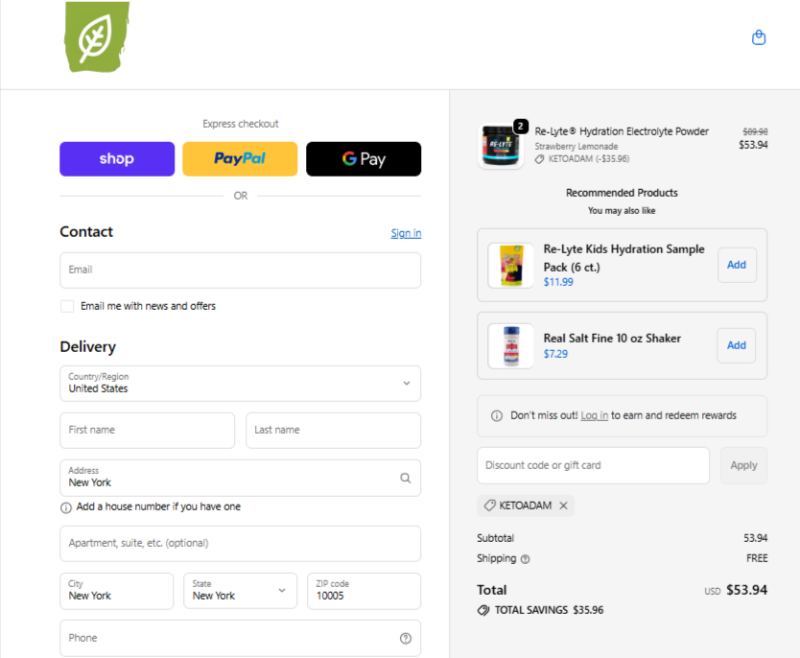
Task: Click the Re-Lyte Kids Sample Pack image
Action: pyautogui.click(x=510, y=265)
